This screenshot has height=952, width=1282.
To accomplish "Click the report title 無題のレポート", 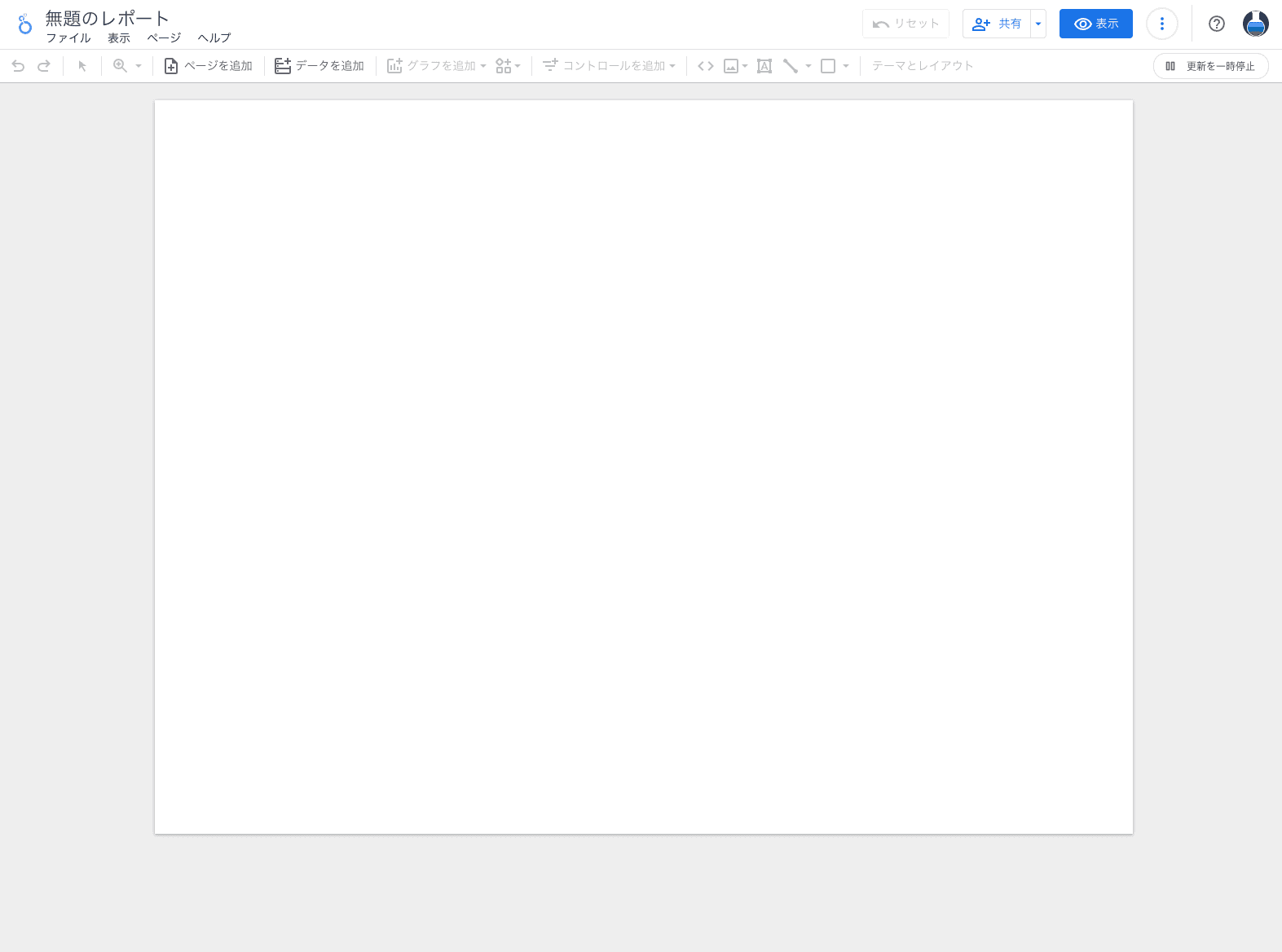I will pos(107,18).
